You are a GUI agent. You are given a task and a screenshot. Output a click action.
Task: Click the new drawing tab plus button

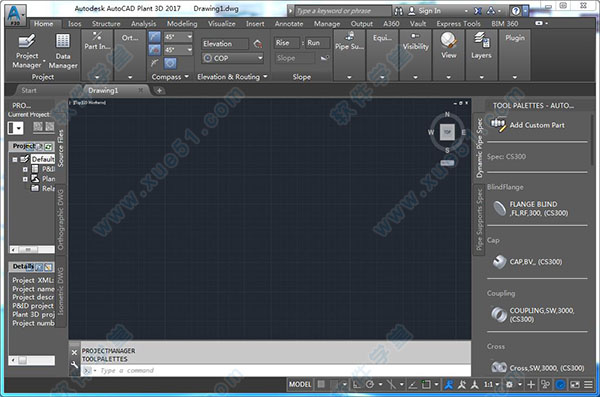pyautogui.click(x=159, y=91)
